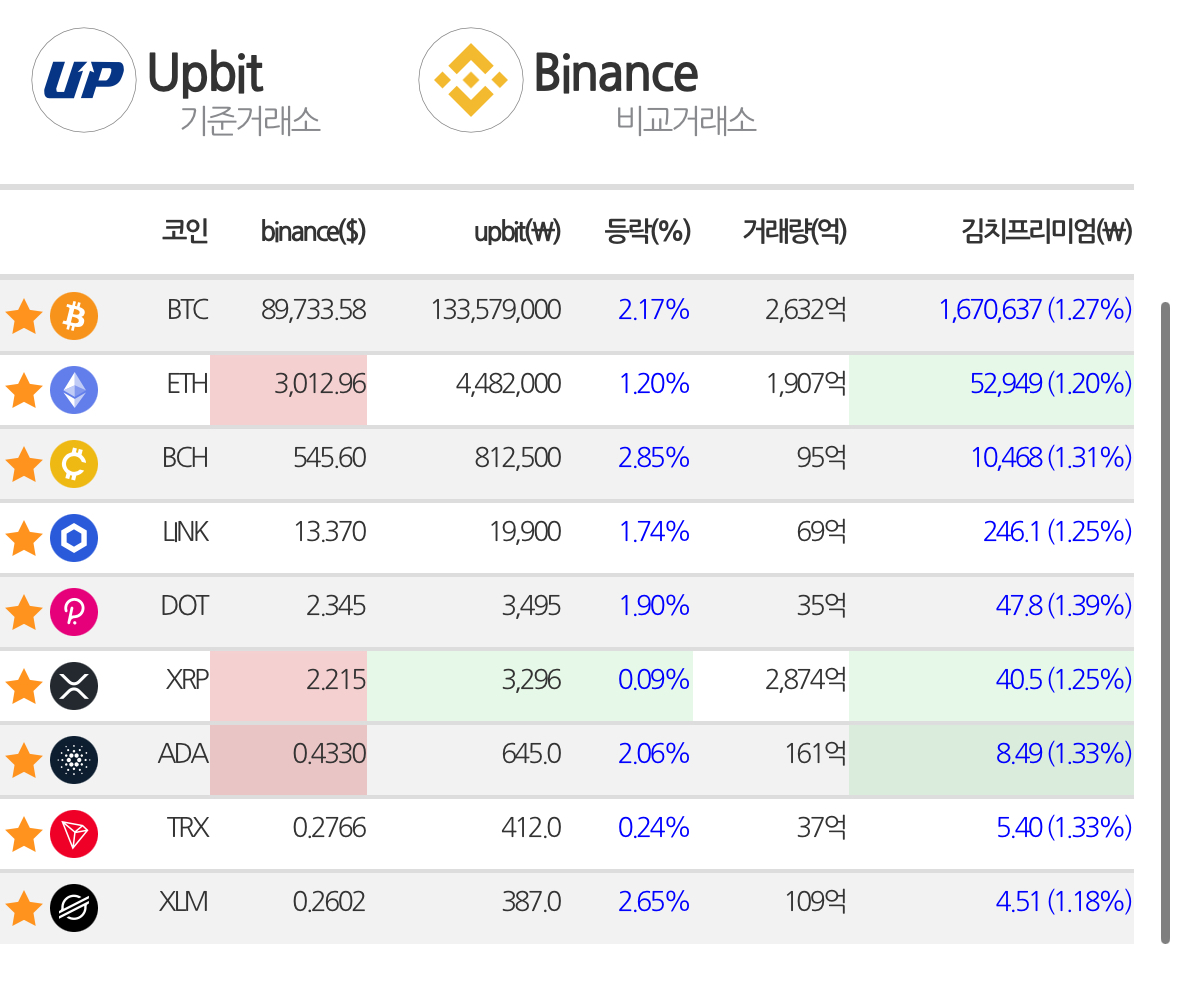Select the Upbit 기준거래소 exchange label

click(234, 93)
